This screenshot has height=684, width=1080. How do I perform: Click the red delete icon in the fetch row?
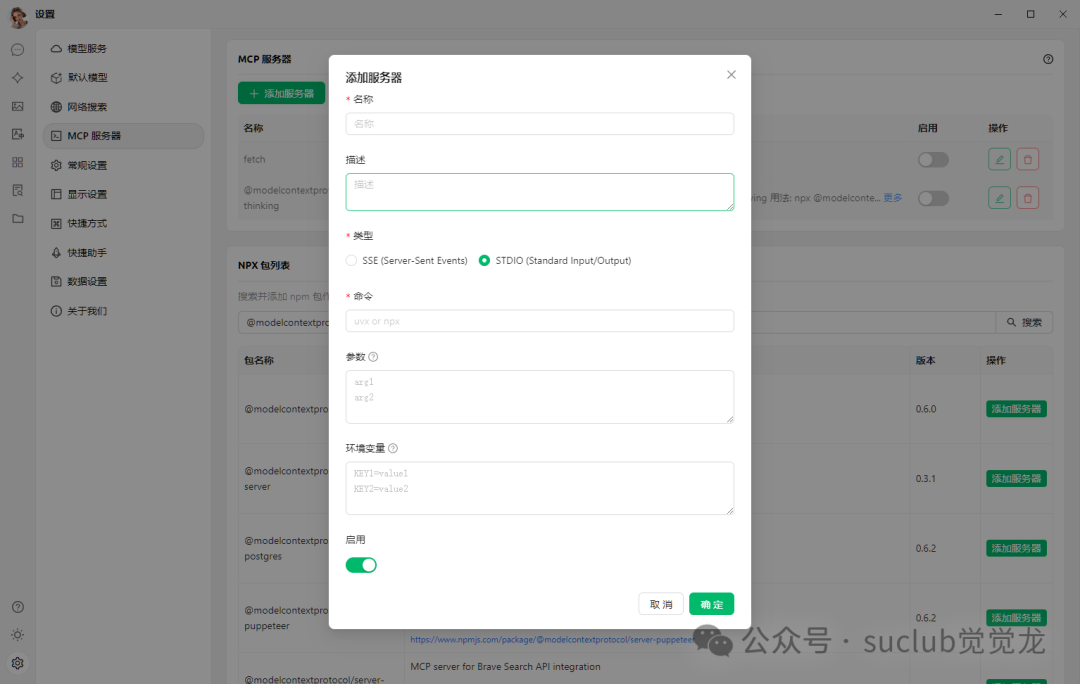click(1028, 159)
